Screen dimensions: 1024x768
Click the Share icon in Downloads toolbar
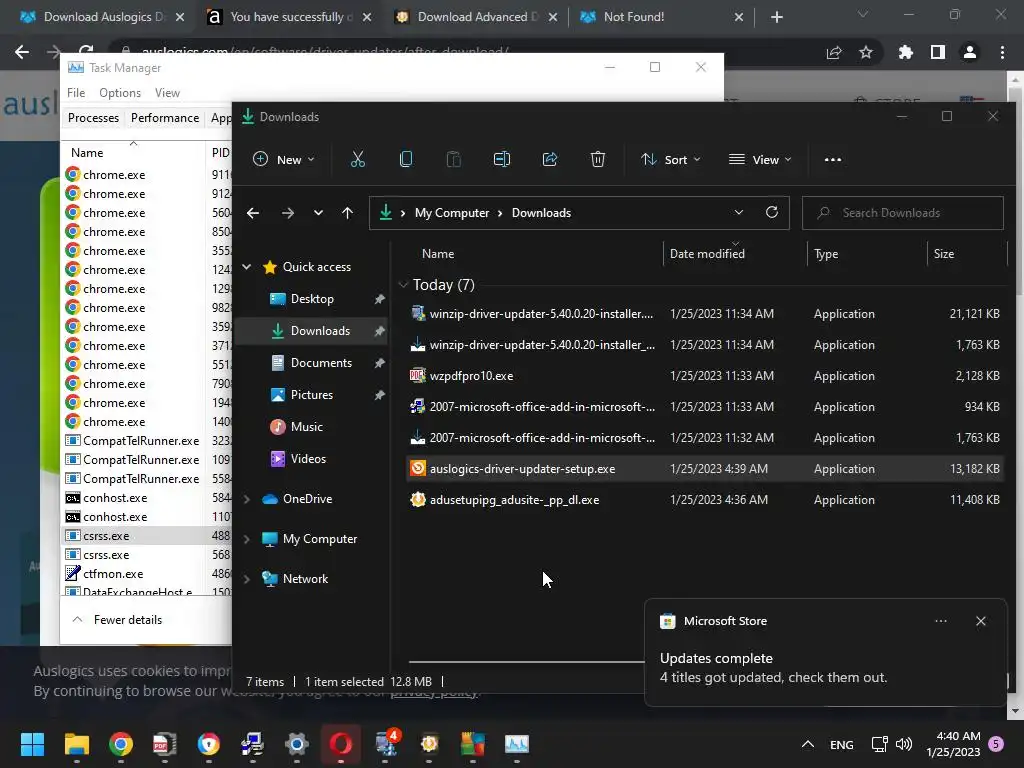550,159
